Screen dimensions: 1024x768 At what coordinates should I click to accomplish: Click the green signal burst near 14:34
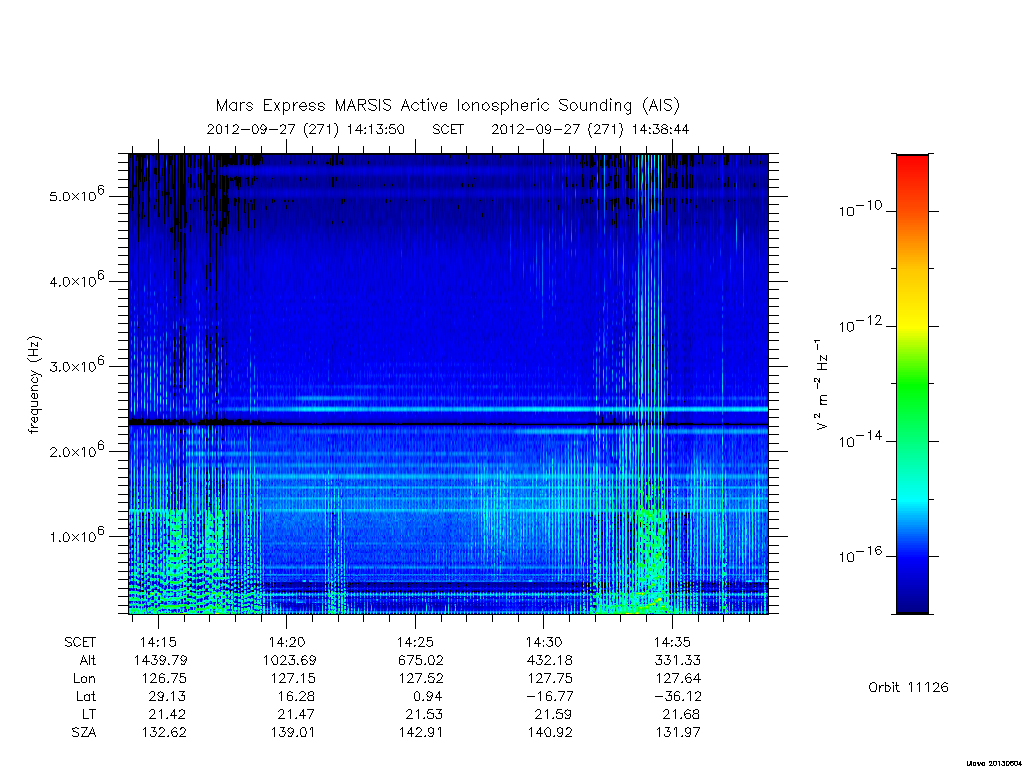pyautogui.click(x=649, y=555)
